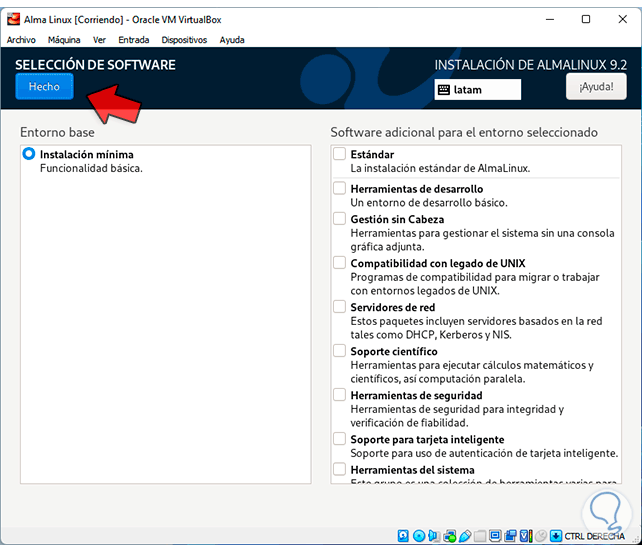Click text 'con entornos legados de UNIX.'

[425, 291]
